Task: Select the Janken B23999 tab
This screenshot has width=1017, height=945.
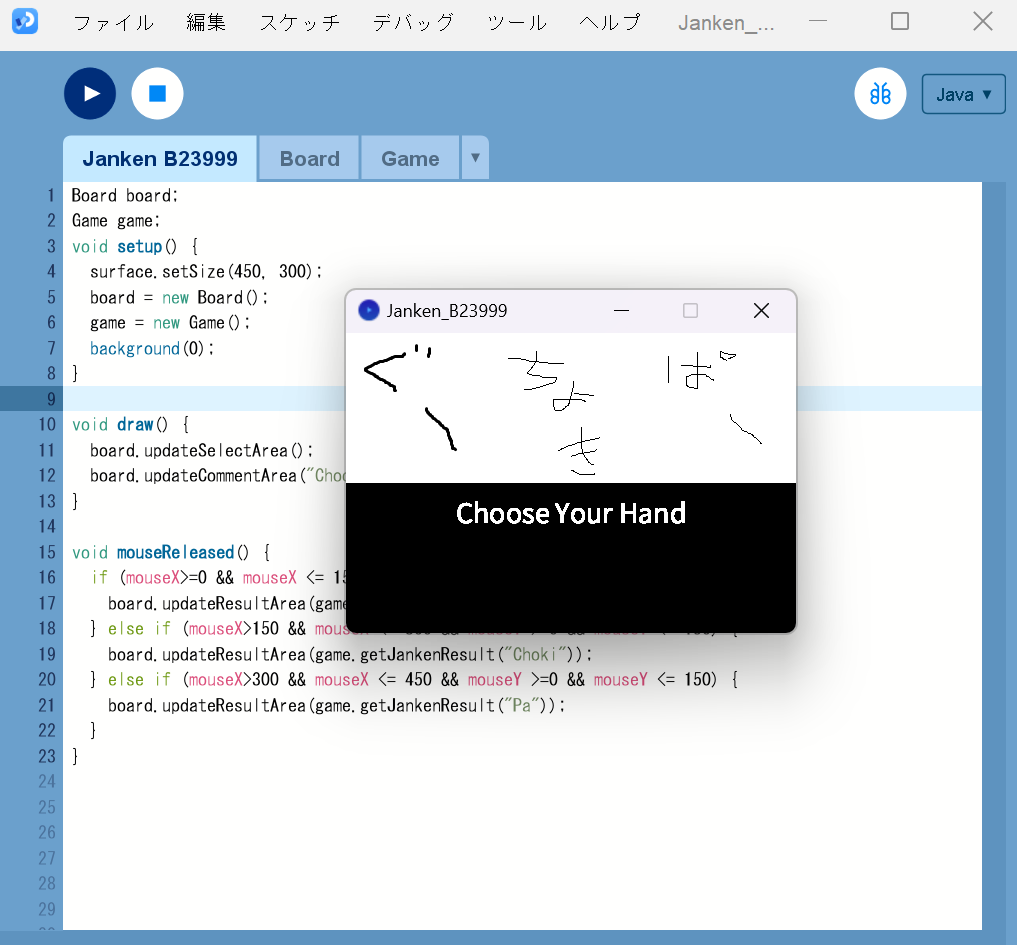Action: [x=160, y=159]
